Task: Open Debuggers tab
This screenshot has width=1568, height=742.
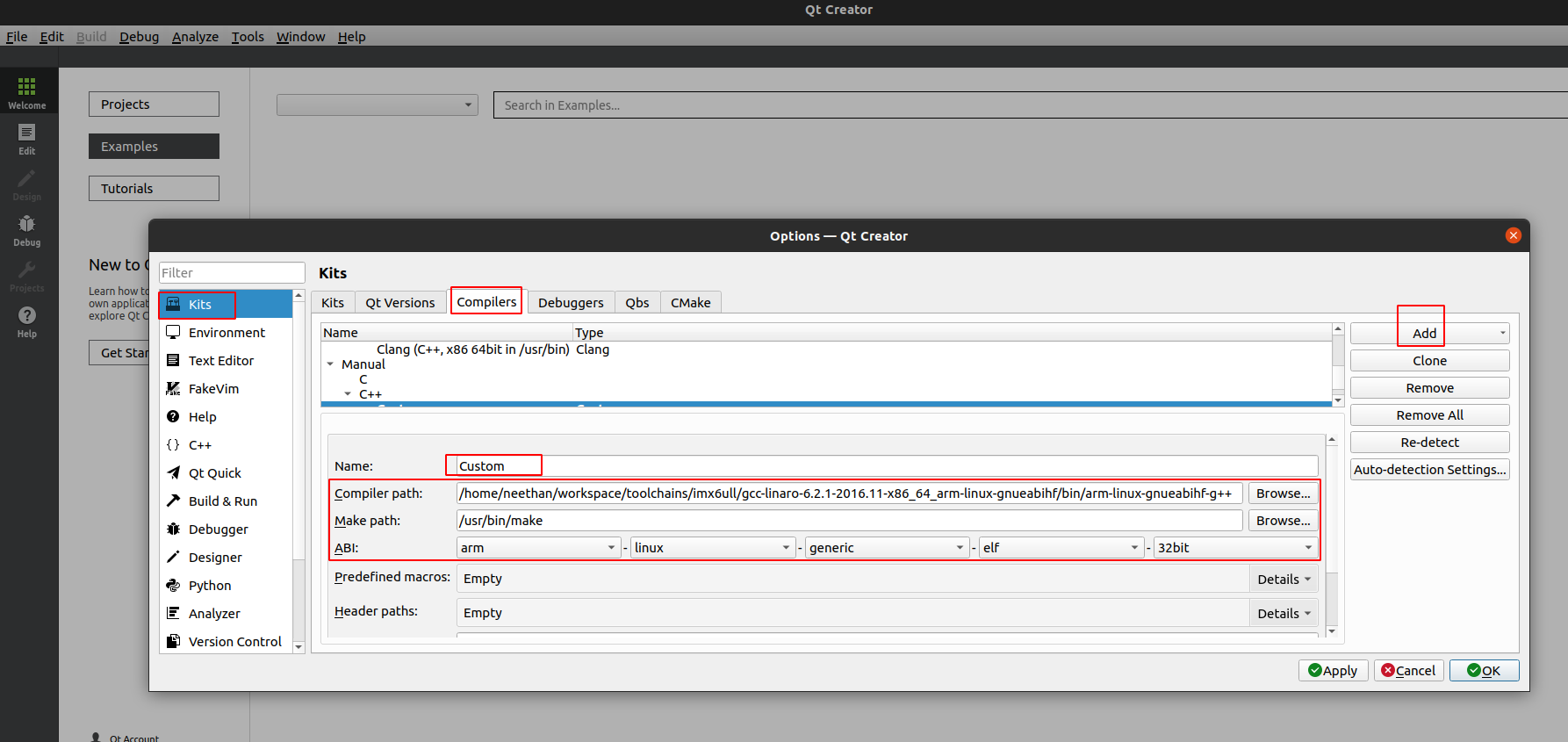Action: (571, 302)
